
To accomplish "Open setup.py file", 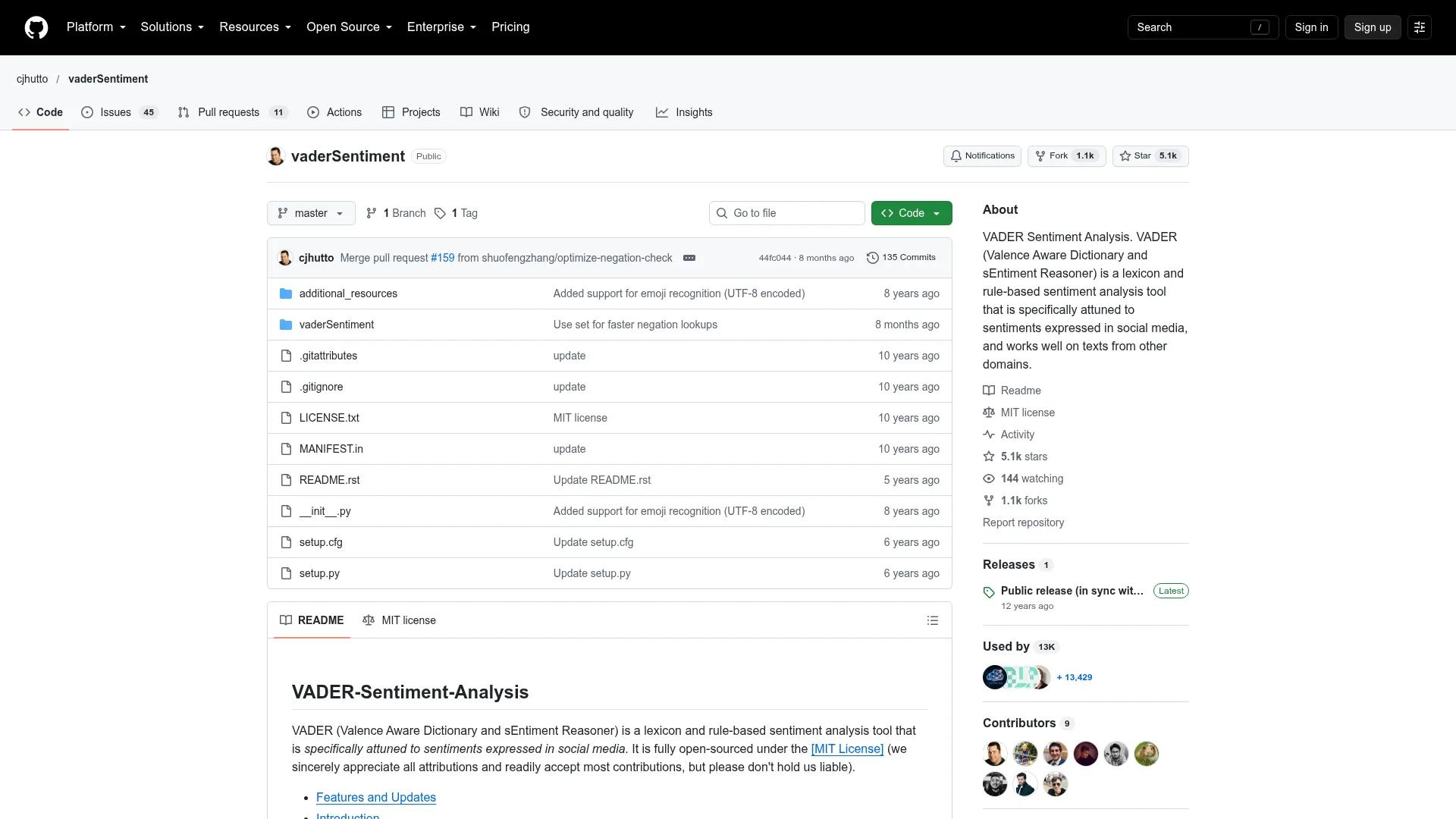I will tap(319, 573).
